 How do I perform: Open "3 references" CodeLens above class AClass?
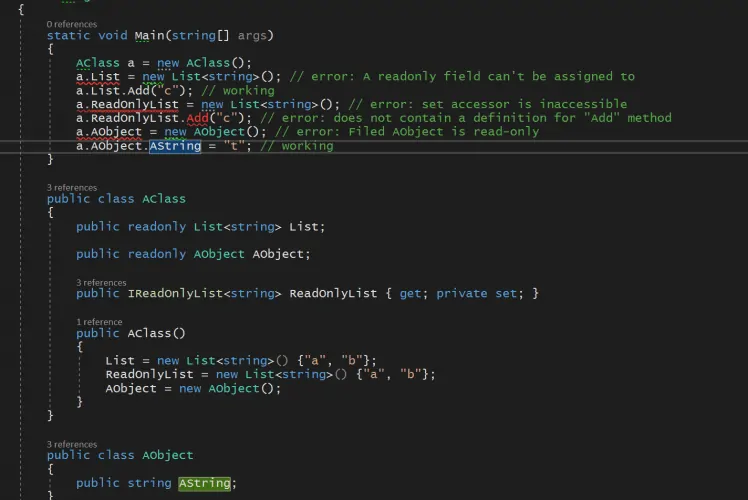tap(72, 187)
